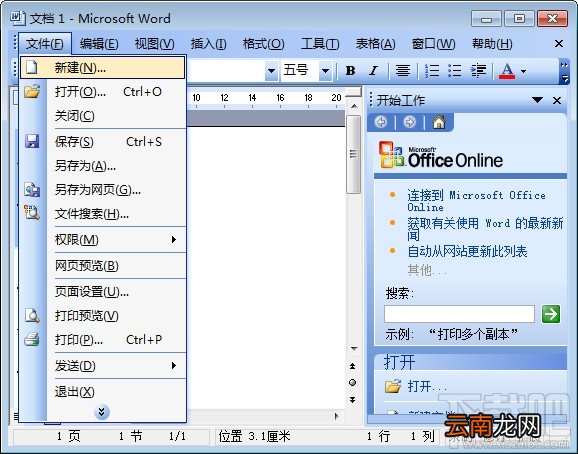Viewport: 578px width, 454px height.
Task: Open 窗口(W) menu
Action: [x=433, y=44]
